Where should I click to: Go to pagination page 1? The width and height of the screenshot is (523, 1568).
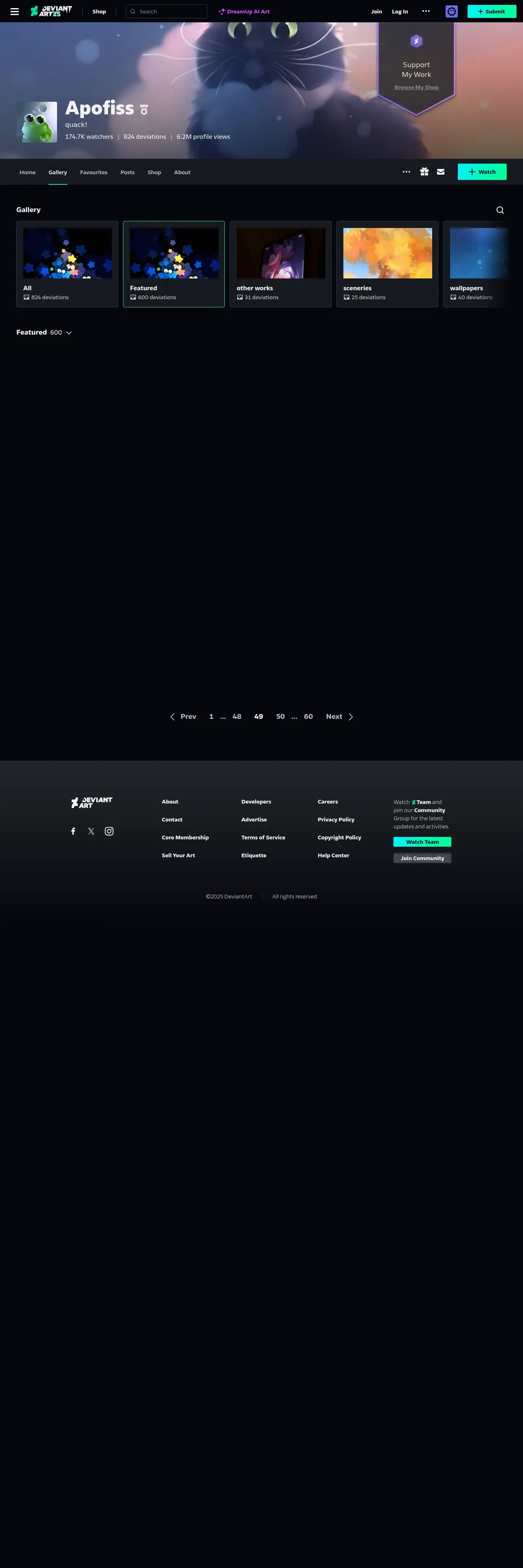pyautogui.click(x=211, y=716)
